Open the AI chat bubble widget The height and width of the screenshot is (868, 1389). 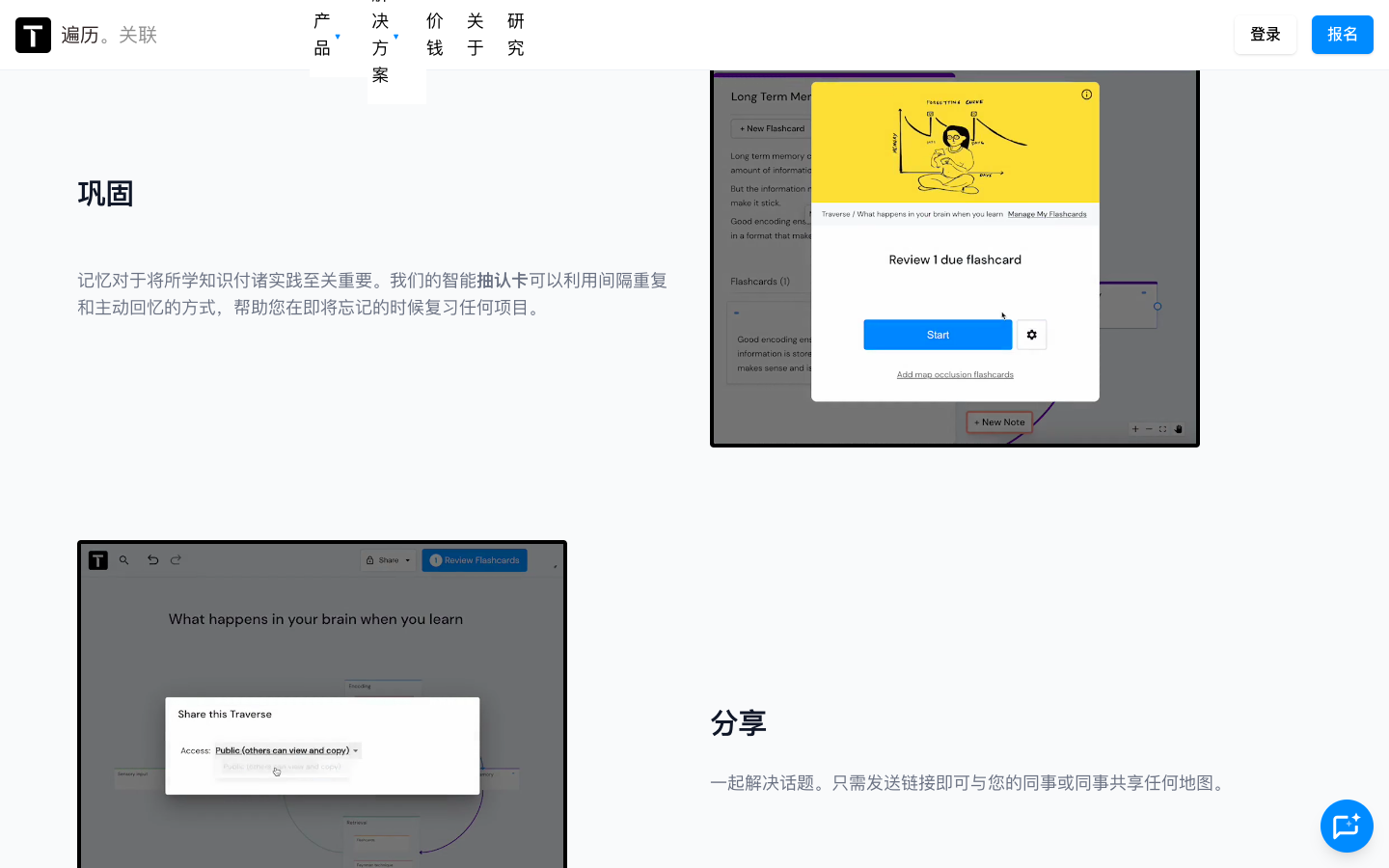click(x=1347, y=826)
